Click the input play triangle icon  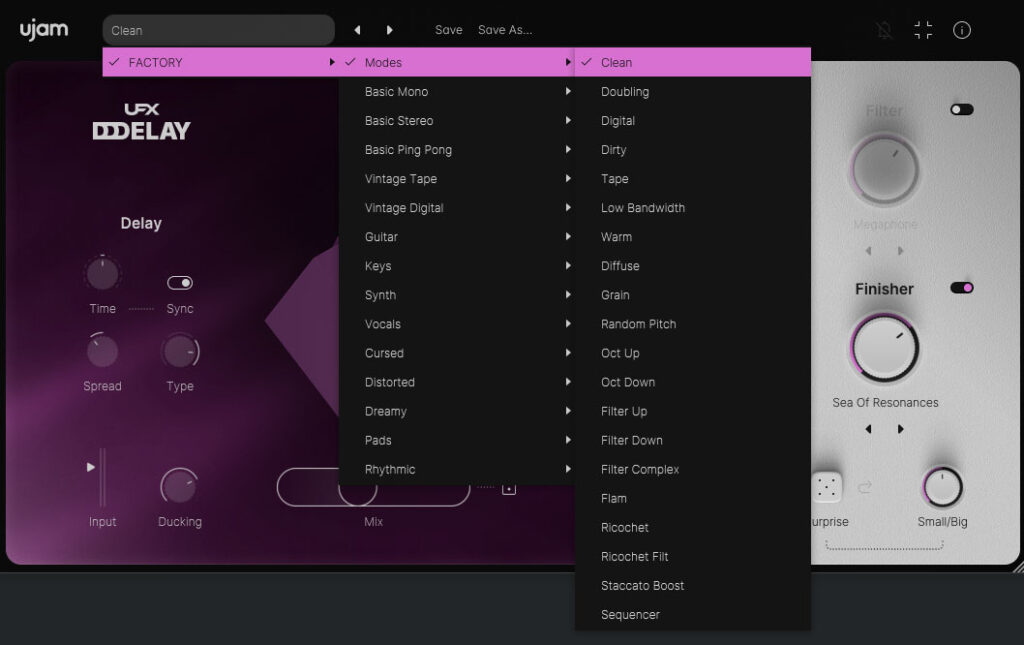pyautogui.click(x=91, y=467)
